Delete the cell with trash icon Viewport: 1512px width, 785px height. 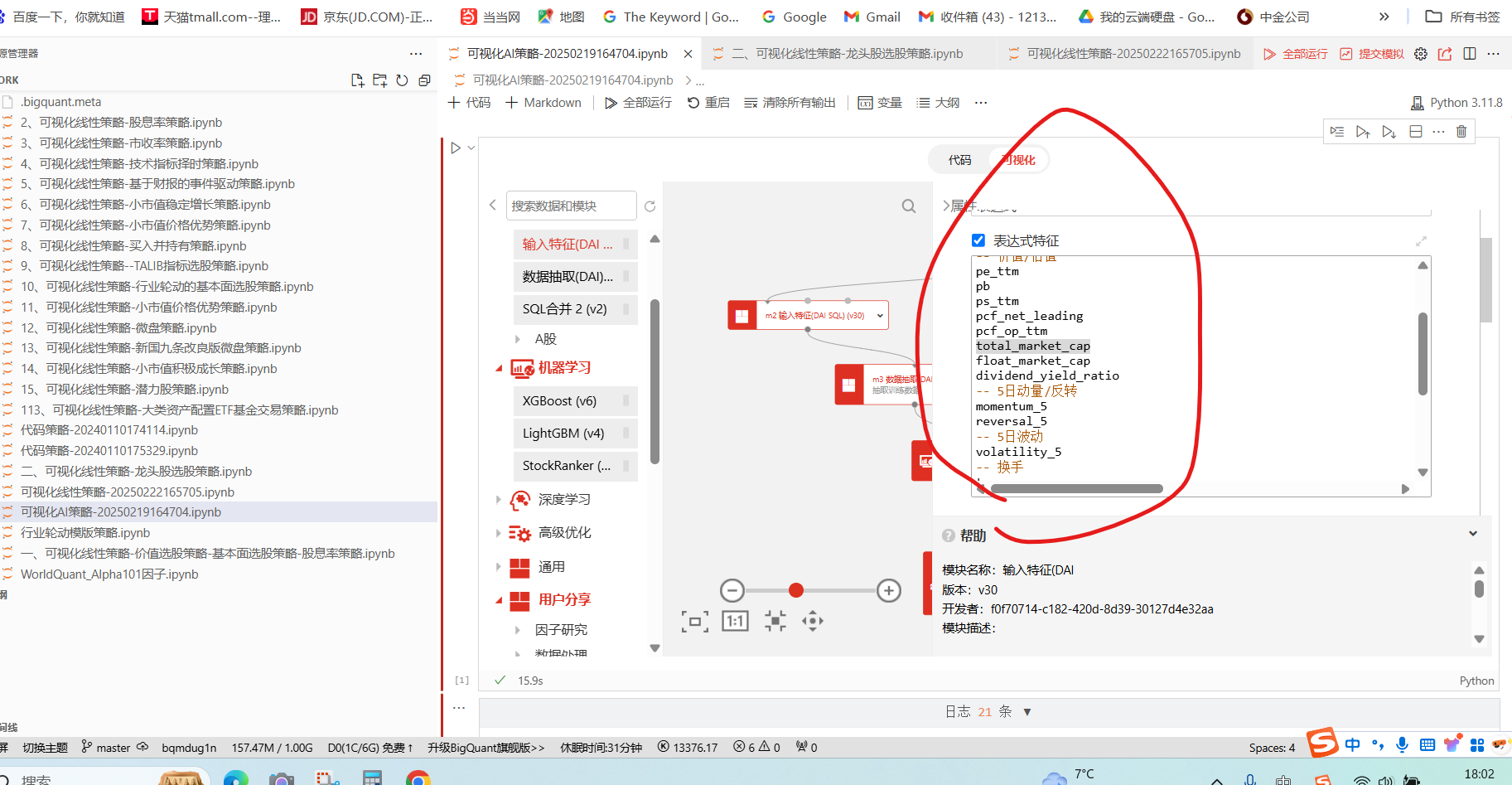(1461, 132)
